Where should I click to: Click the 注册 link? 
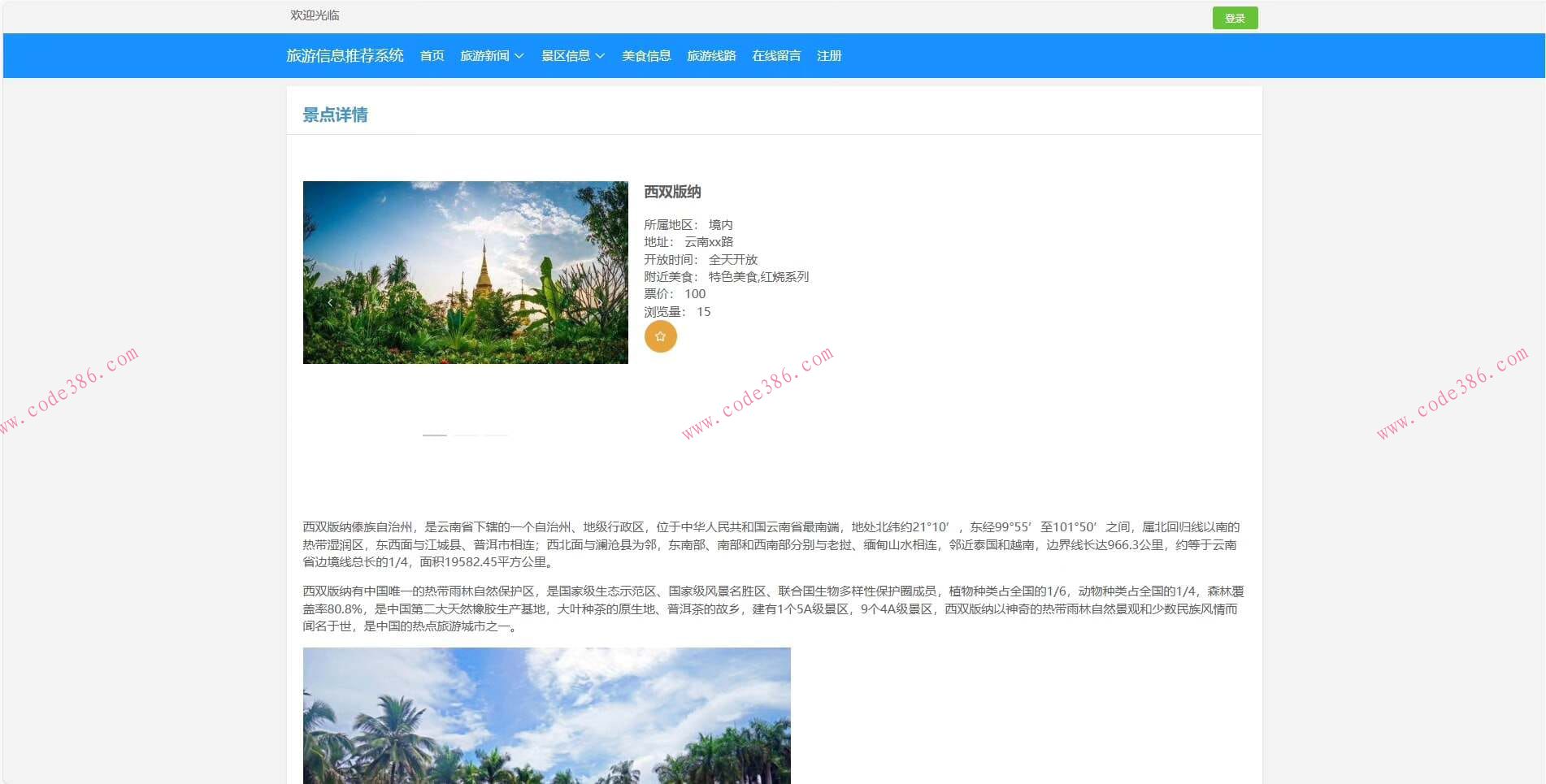[830, 55]
